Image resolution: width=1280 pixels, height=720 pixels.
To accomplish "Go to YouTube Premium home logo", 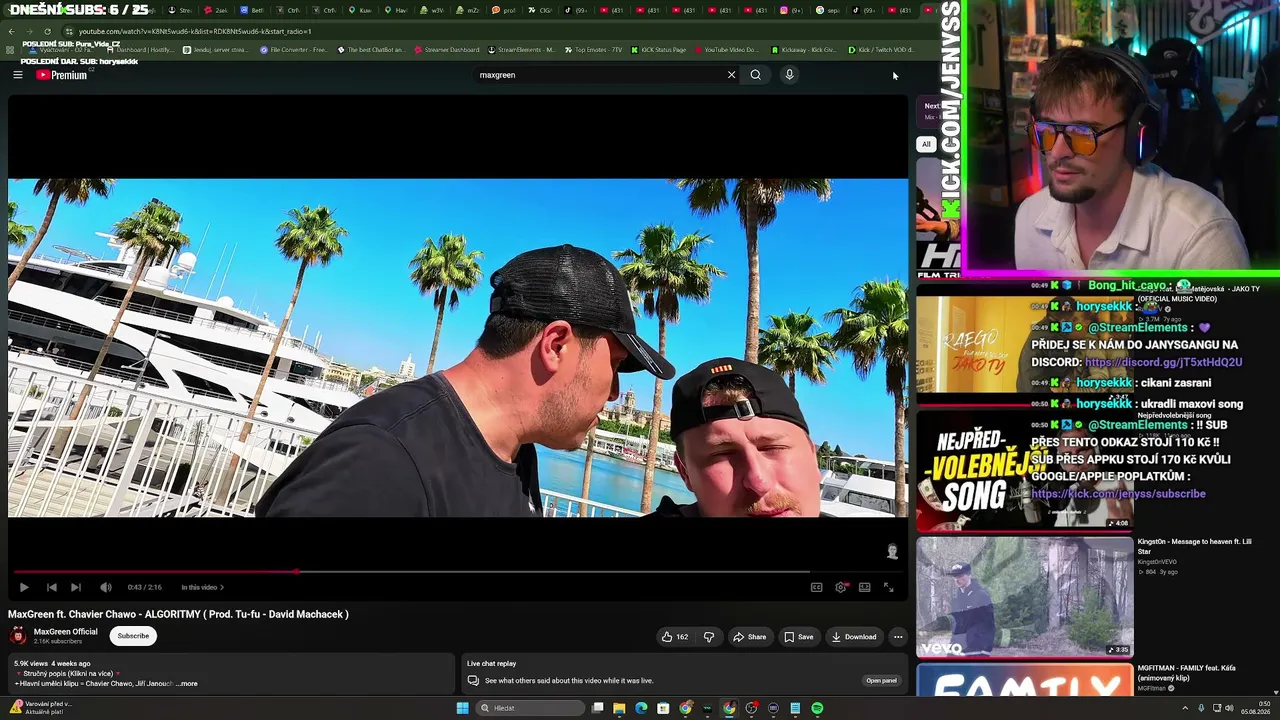I will [x=62, y=75].
